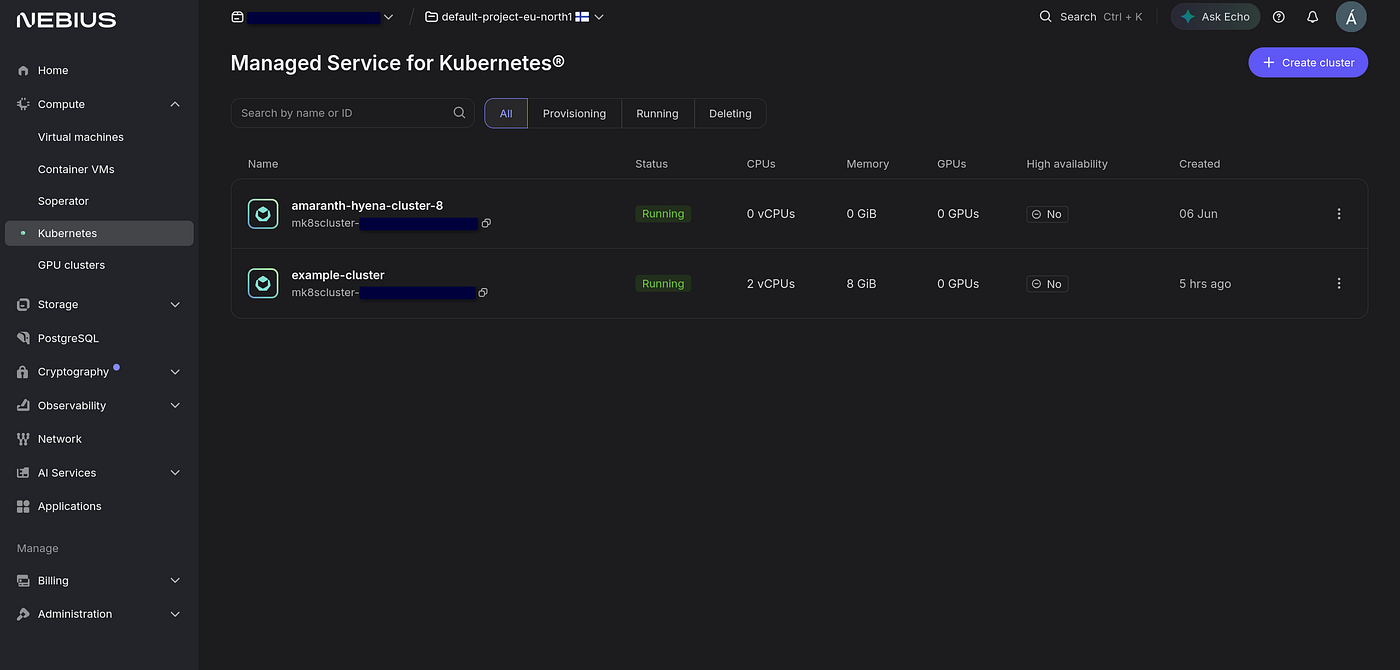This screenshot has height=670, width=1400.
Task: Click the Observability chart icon
Action: coord(23,406)
